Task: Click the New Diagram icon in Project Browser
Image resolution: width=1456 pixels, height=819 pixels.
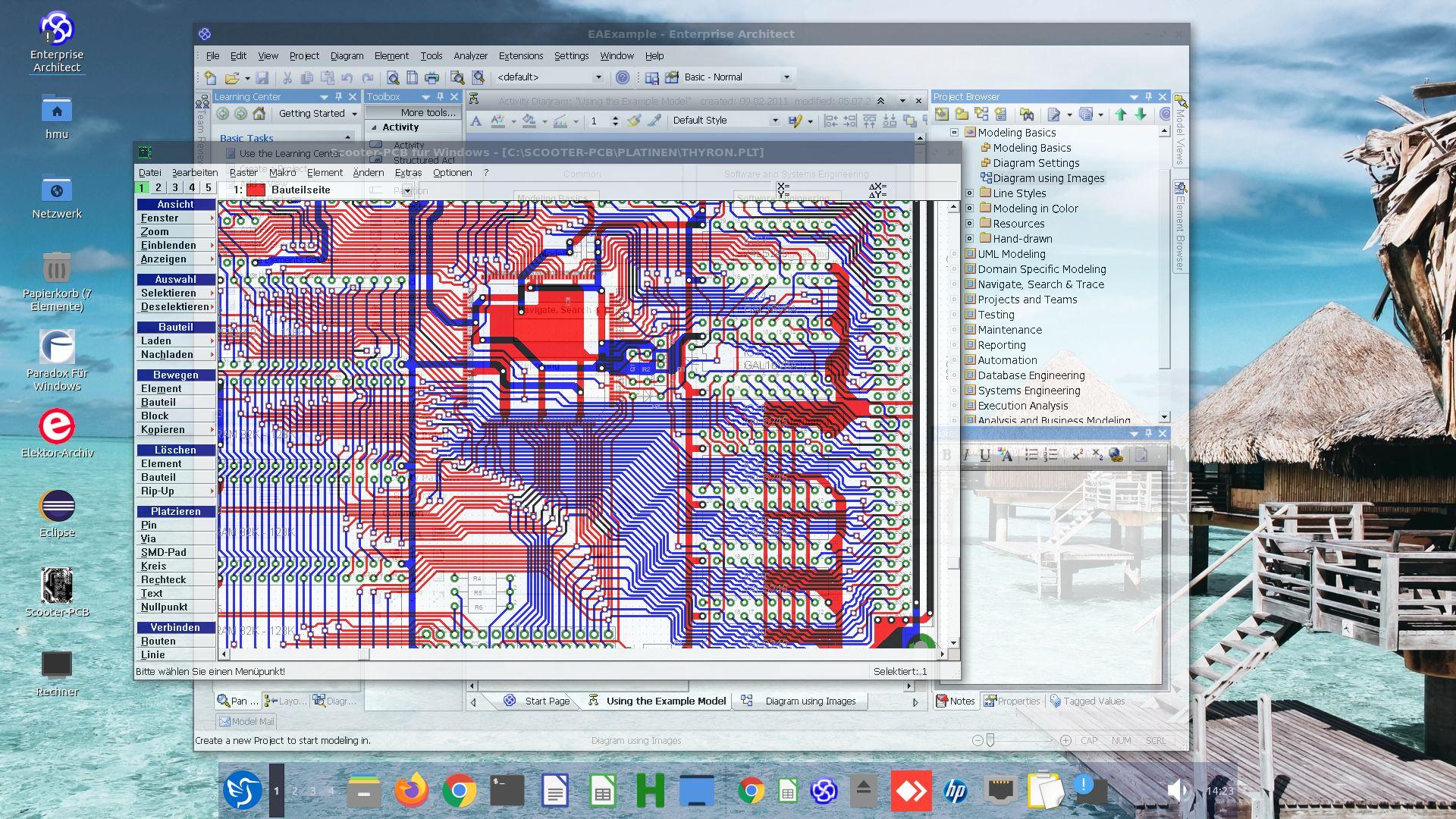Action: click(981, 115)
